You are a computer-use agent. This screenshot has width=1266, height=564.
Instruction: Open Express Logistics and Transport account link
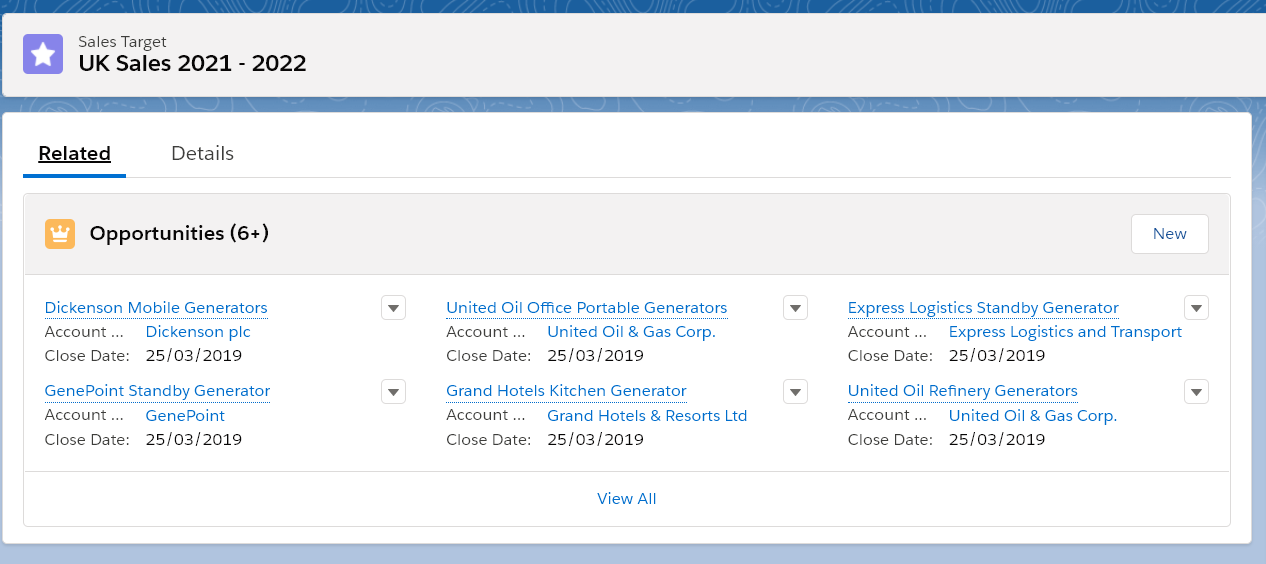point(1065,332)
